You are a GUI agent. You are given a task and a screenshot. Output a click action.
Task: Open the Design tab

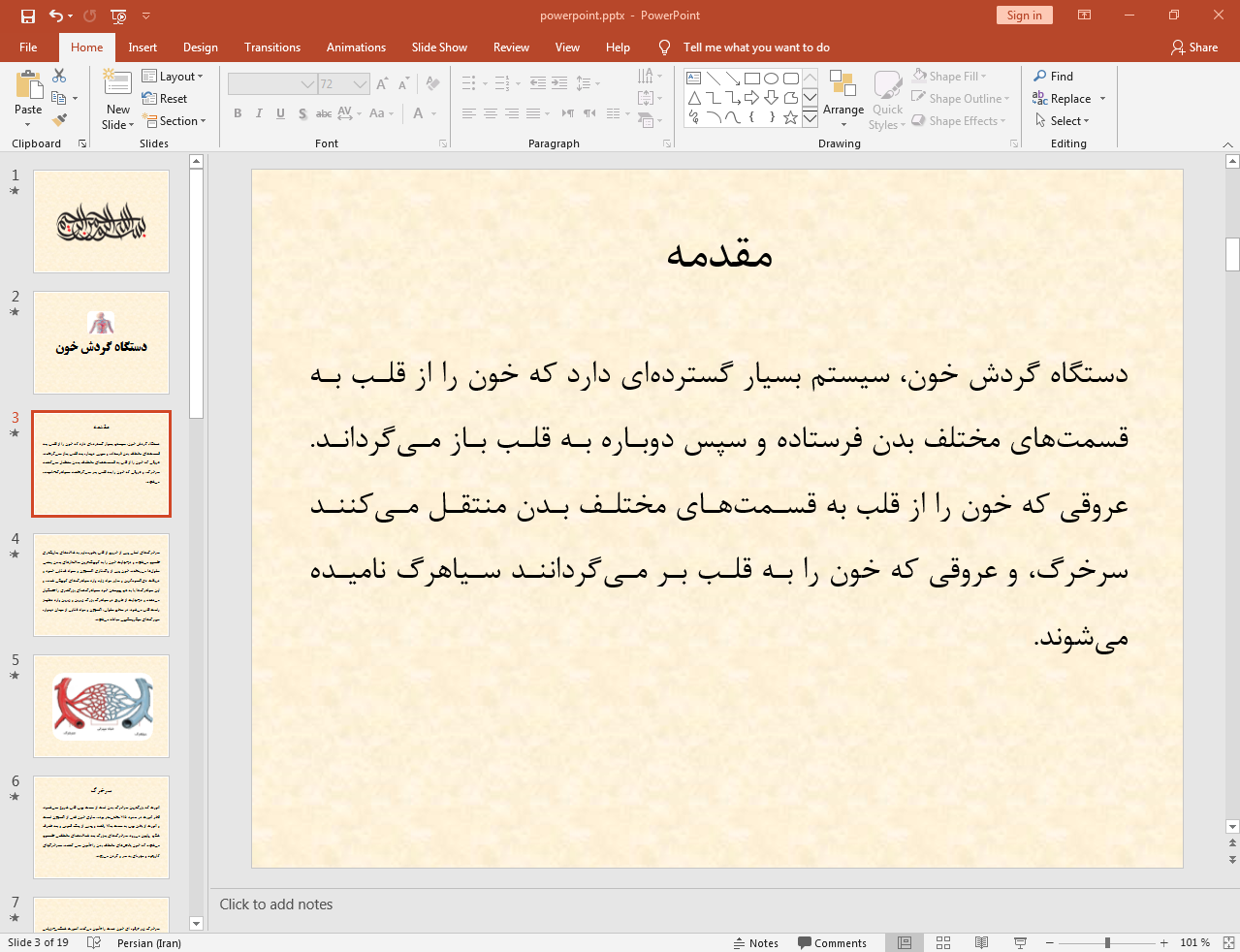tap(200, 48)
